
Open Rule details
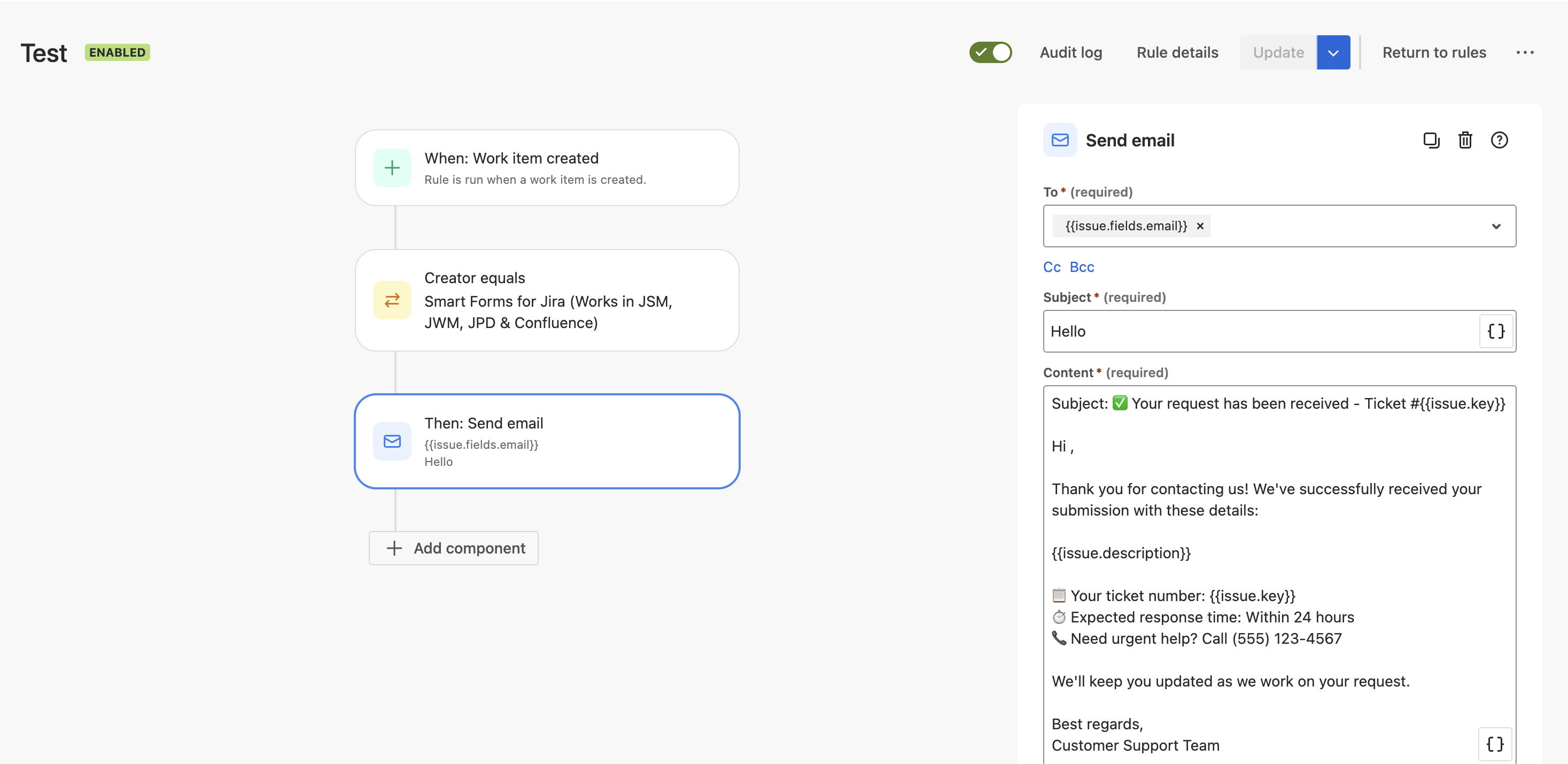click(1177, 53)
